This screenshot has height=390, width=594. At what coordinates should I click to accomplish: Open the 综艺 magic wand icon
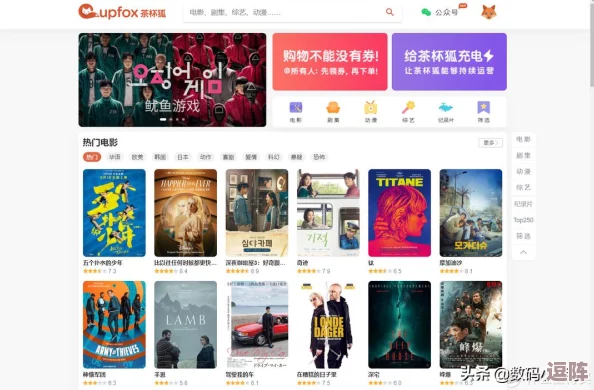408,108
